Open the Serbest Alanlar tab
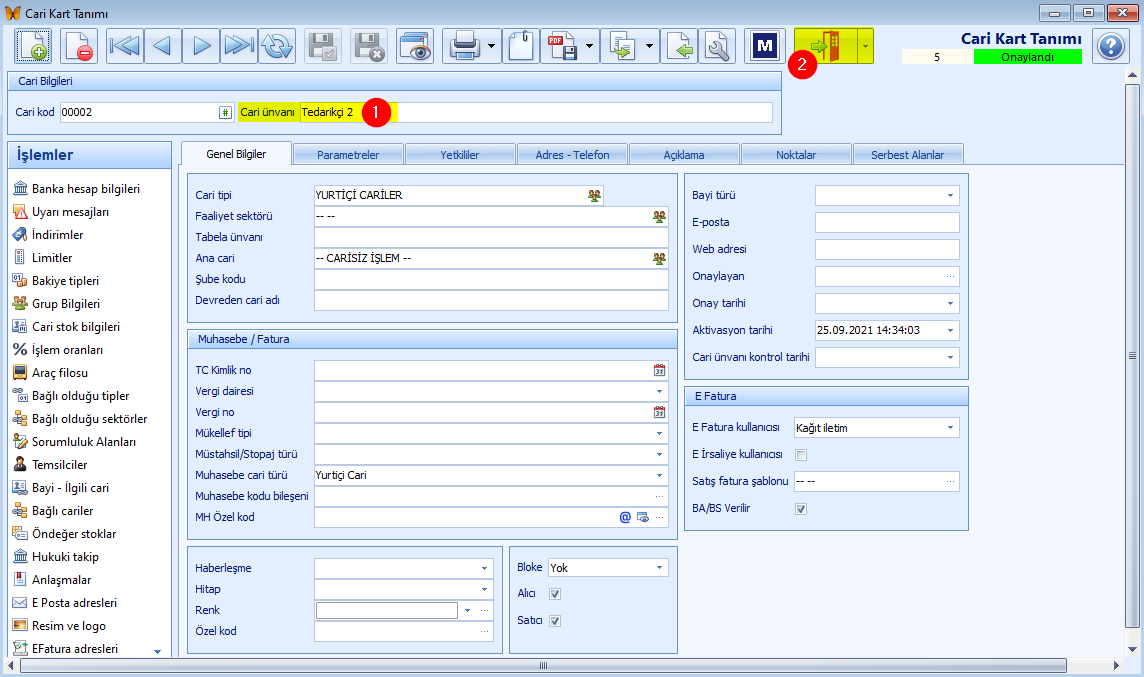The height and width of the screenshot is (677, 1144). point(908,155)
